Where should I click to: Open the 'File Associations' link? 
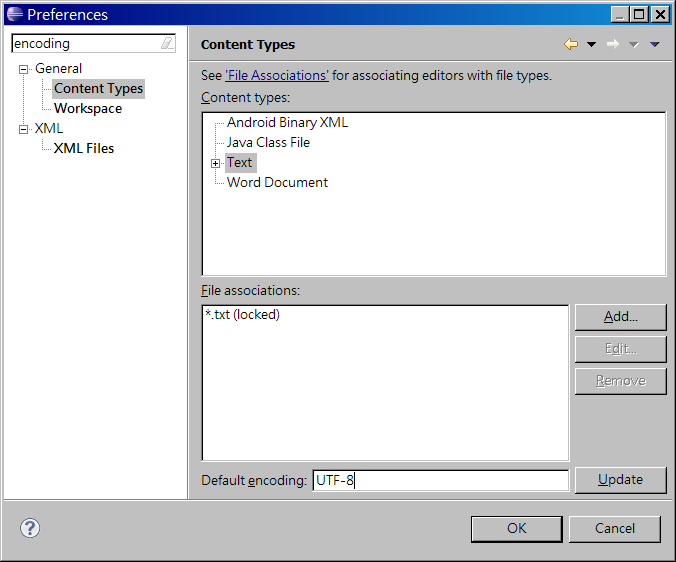pos(277,75)
